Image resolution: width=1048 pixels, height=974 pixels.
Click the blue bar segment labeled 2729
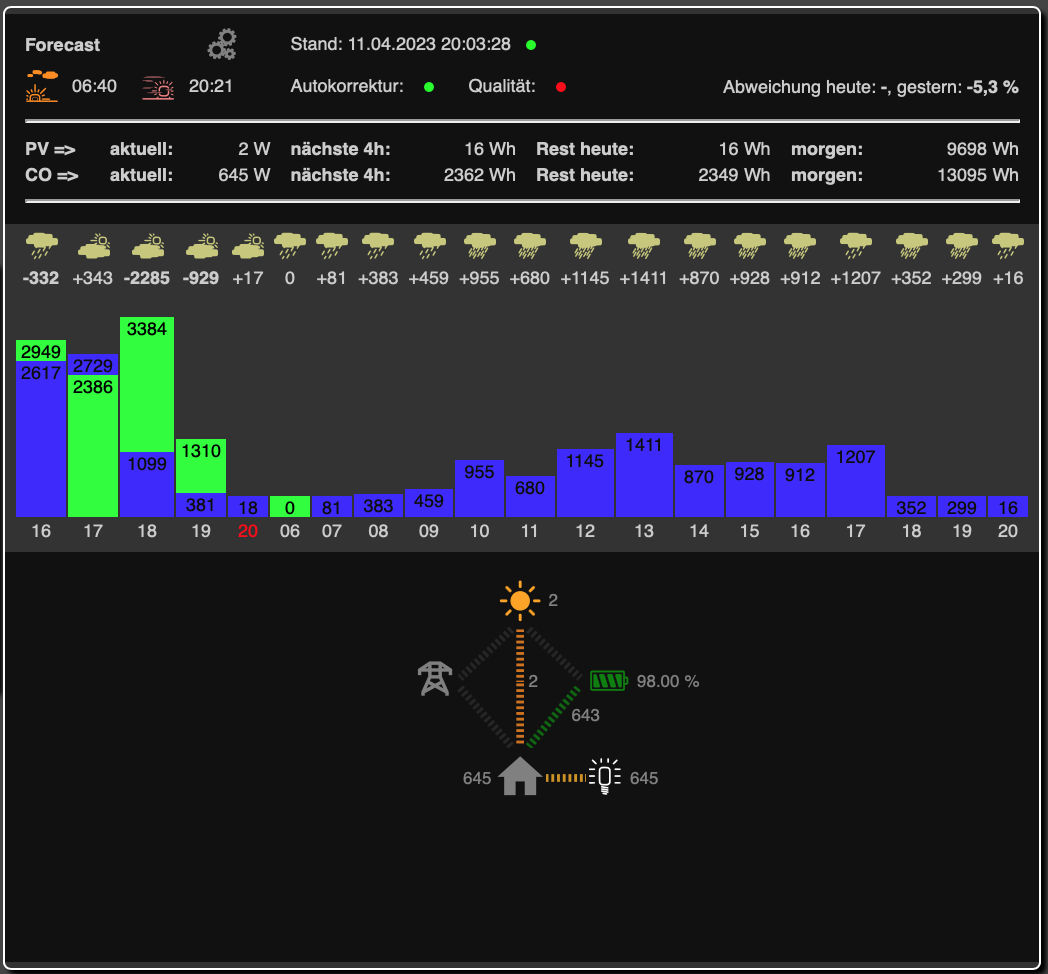[93, 364]
